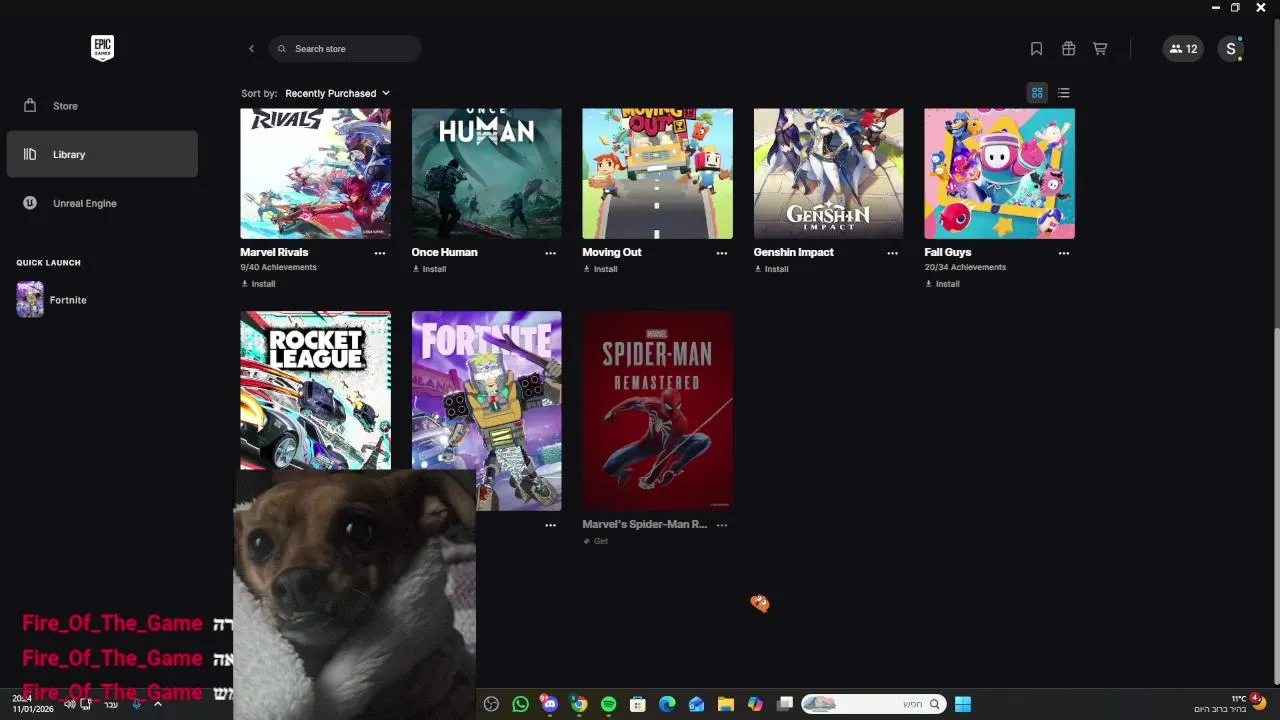Open Fortnite three-dot options menu
This screenshot has width=1280, height=720.
(551, 525)
